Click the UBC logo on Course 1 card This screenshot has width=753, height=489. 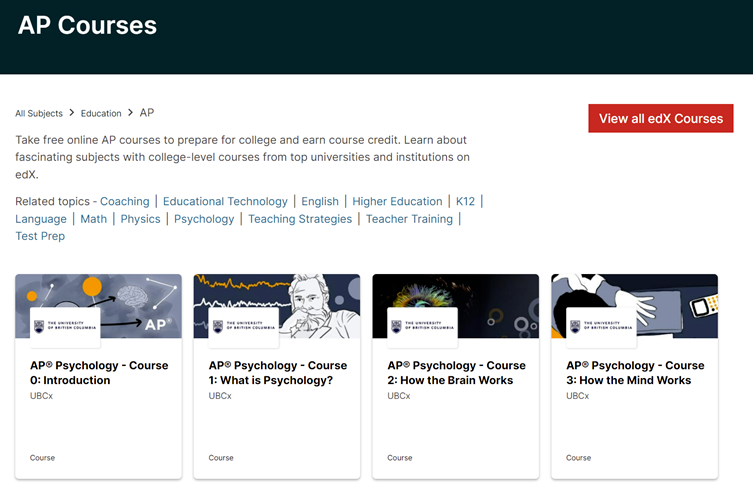click(241, 325)
